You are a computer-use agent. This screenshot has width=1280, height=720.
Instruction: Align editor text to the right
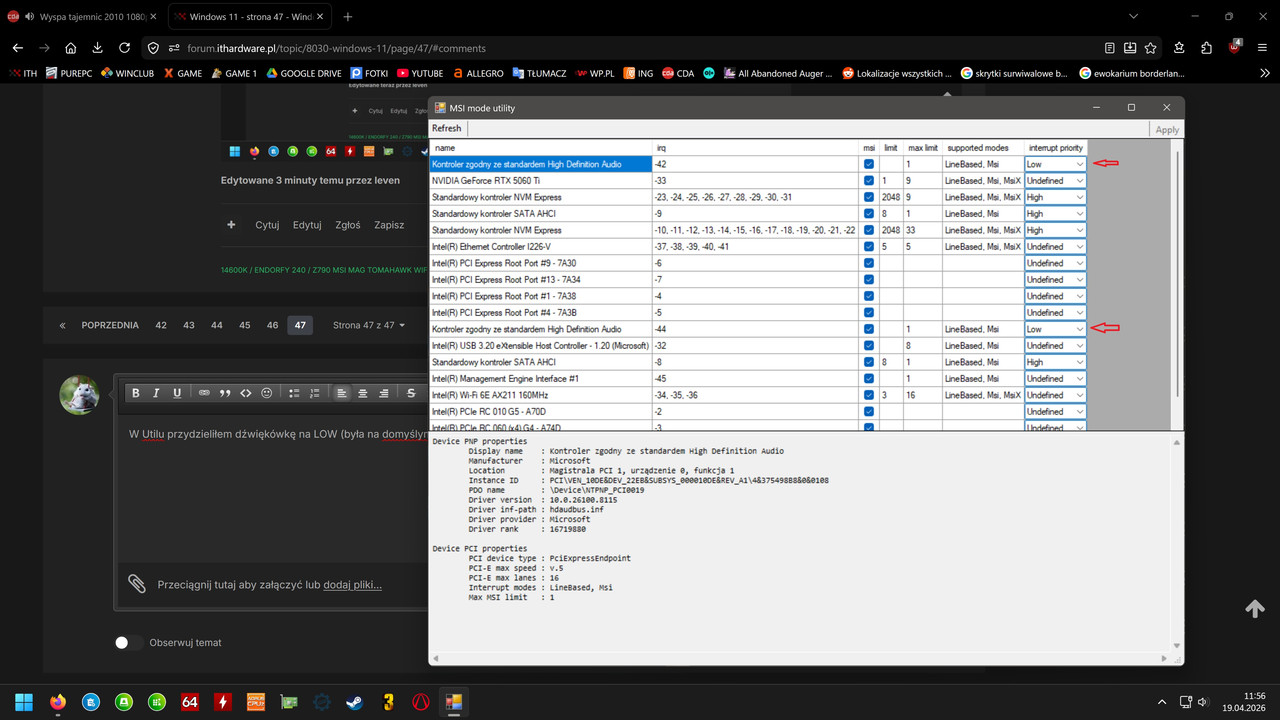click(384, 393)
